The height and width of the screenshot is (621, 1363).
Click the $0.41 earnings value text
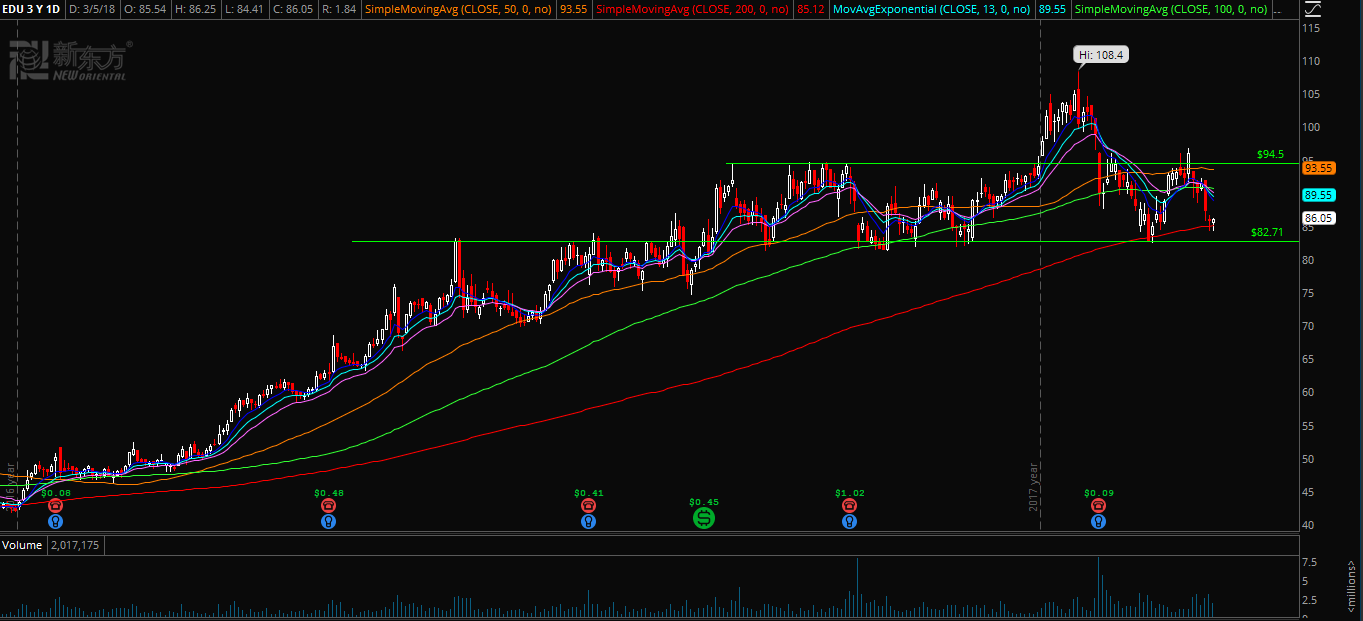coord(588,493)
